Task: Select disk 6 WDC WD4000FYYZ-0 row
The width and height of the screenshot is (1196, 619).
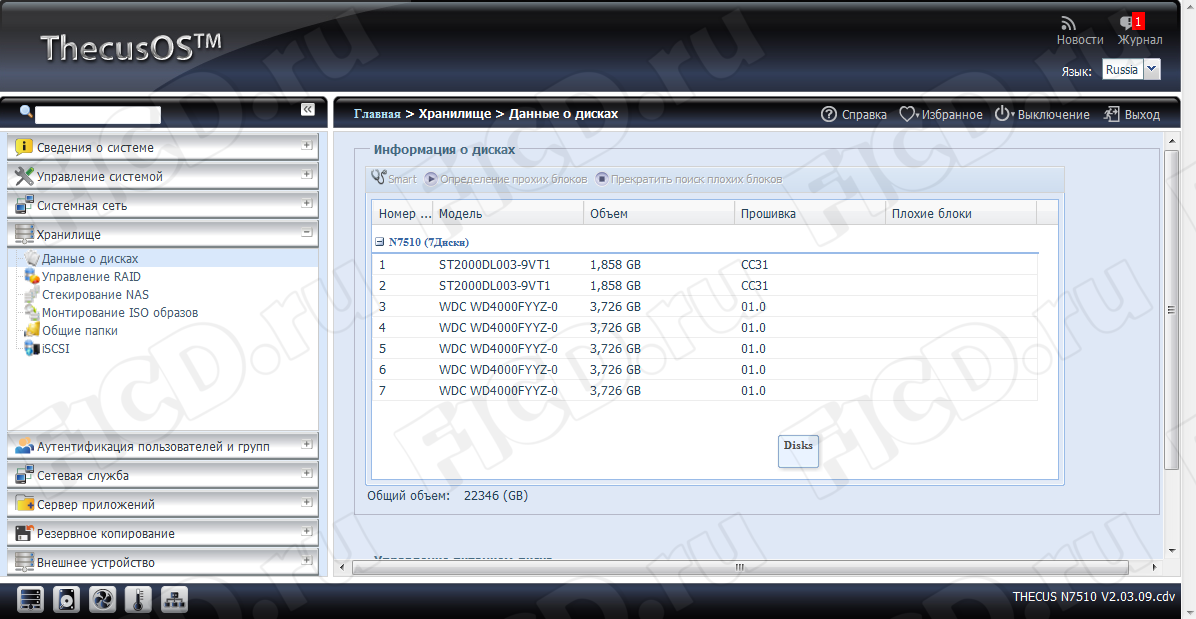Action: [705, 370]
